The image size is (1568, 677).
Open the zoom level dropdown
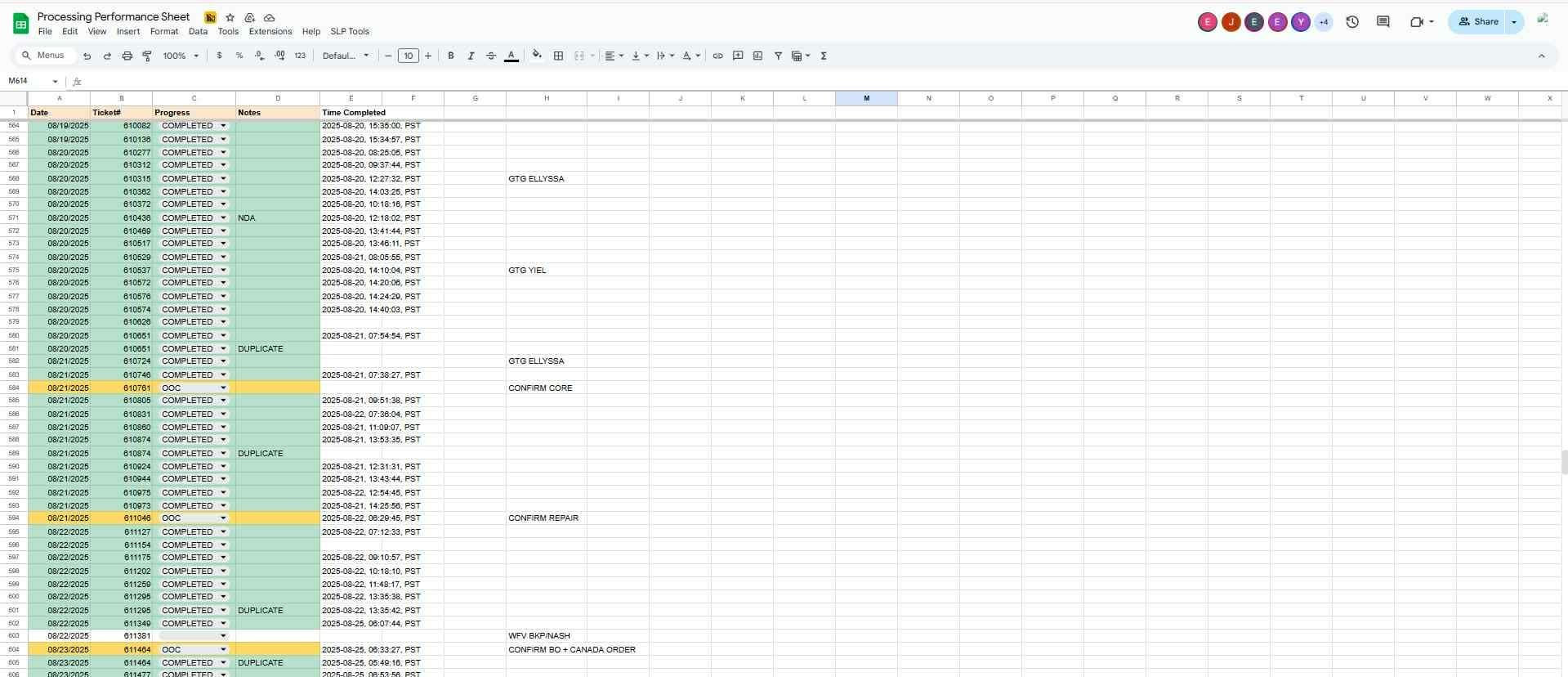(x=181, y=56)
